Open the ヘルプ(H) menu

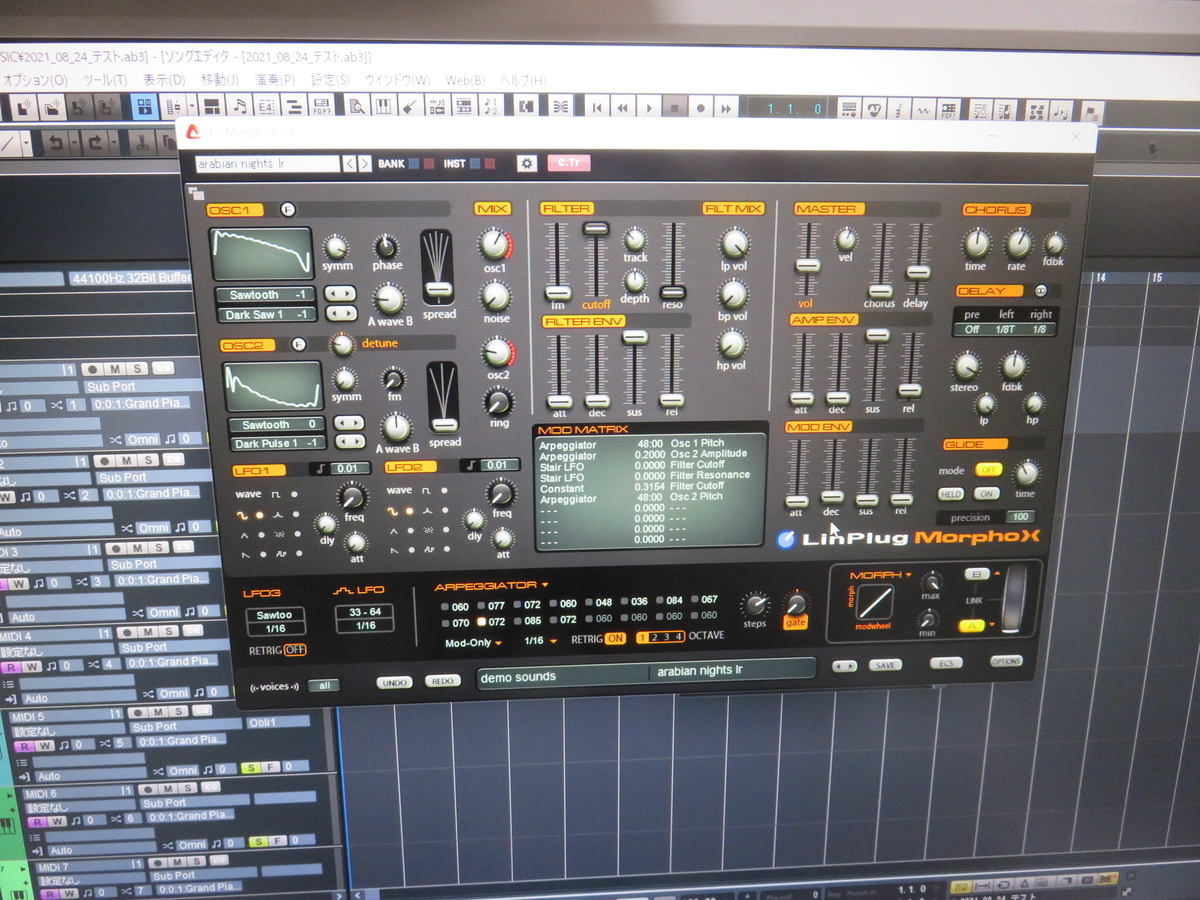tap(522, 80)
